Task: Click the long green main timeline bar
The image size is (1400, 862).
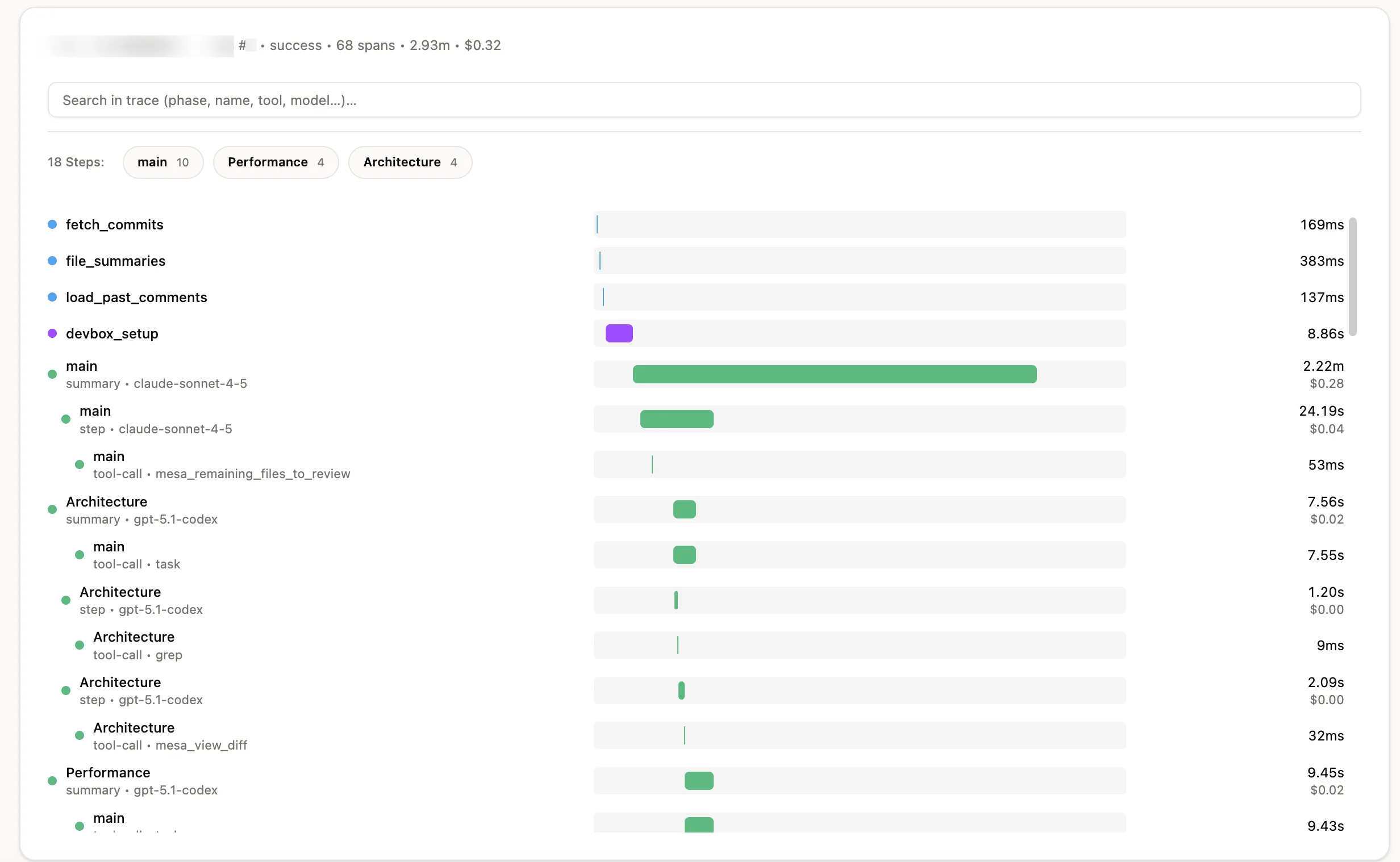Action: 834,375
